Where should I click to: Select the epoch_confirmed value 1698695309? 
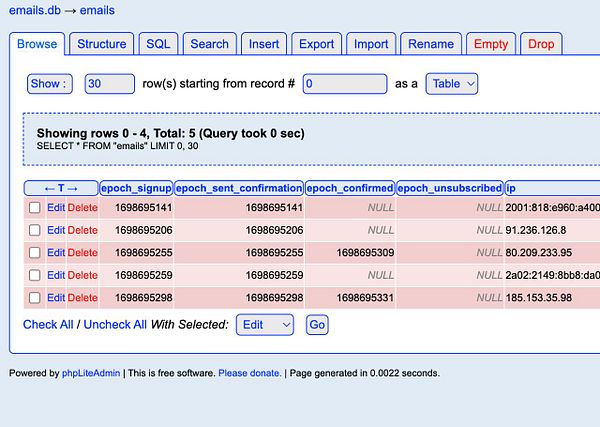(365, 253)
